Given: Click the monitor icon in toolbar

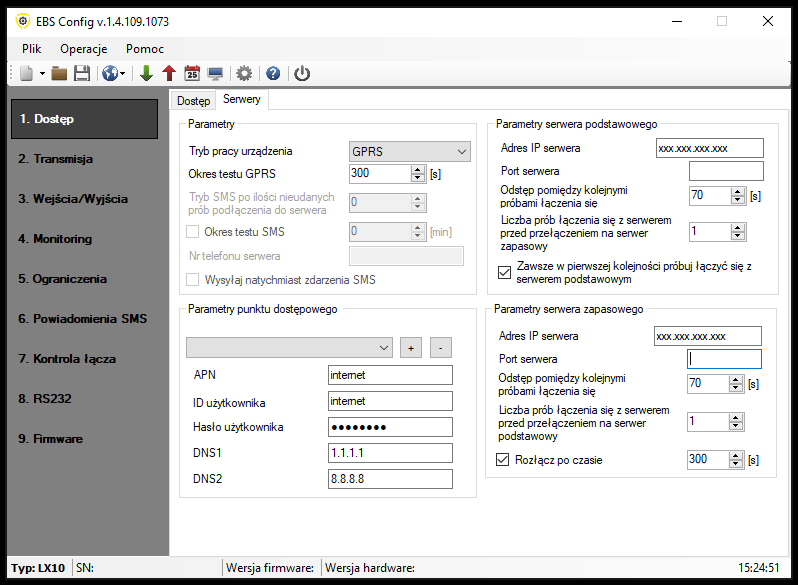Looking at the screenshot, I should pos(215,73).
